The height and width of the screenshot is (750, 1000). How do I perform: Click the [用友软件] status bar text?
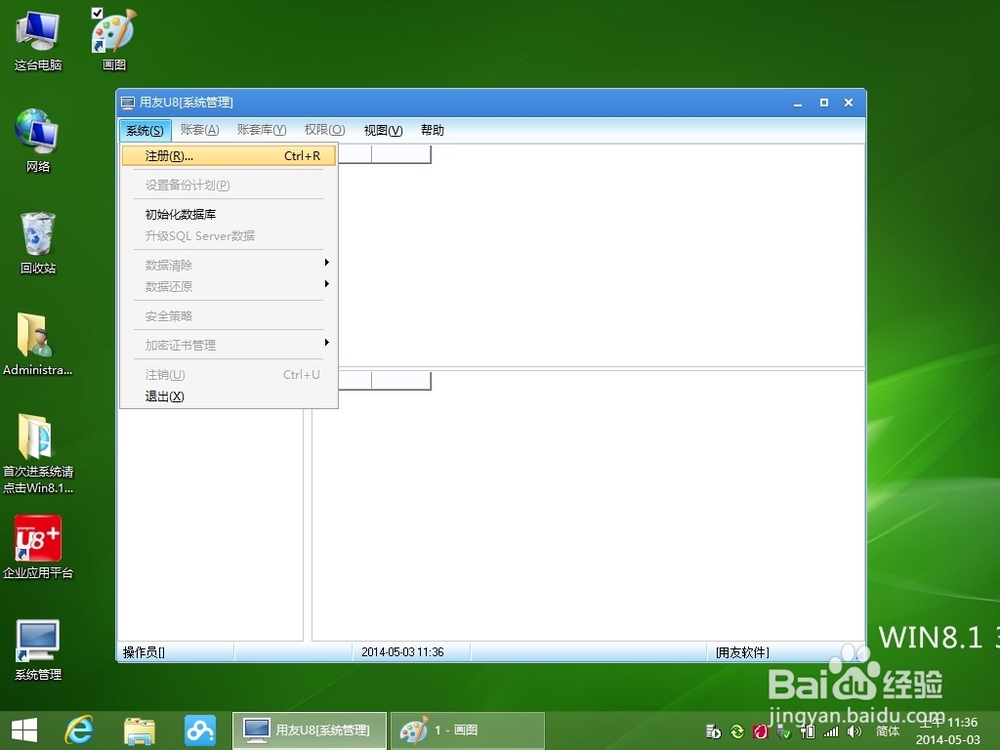742,652
